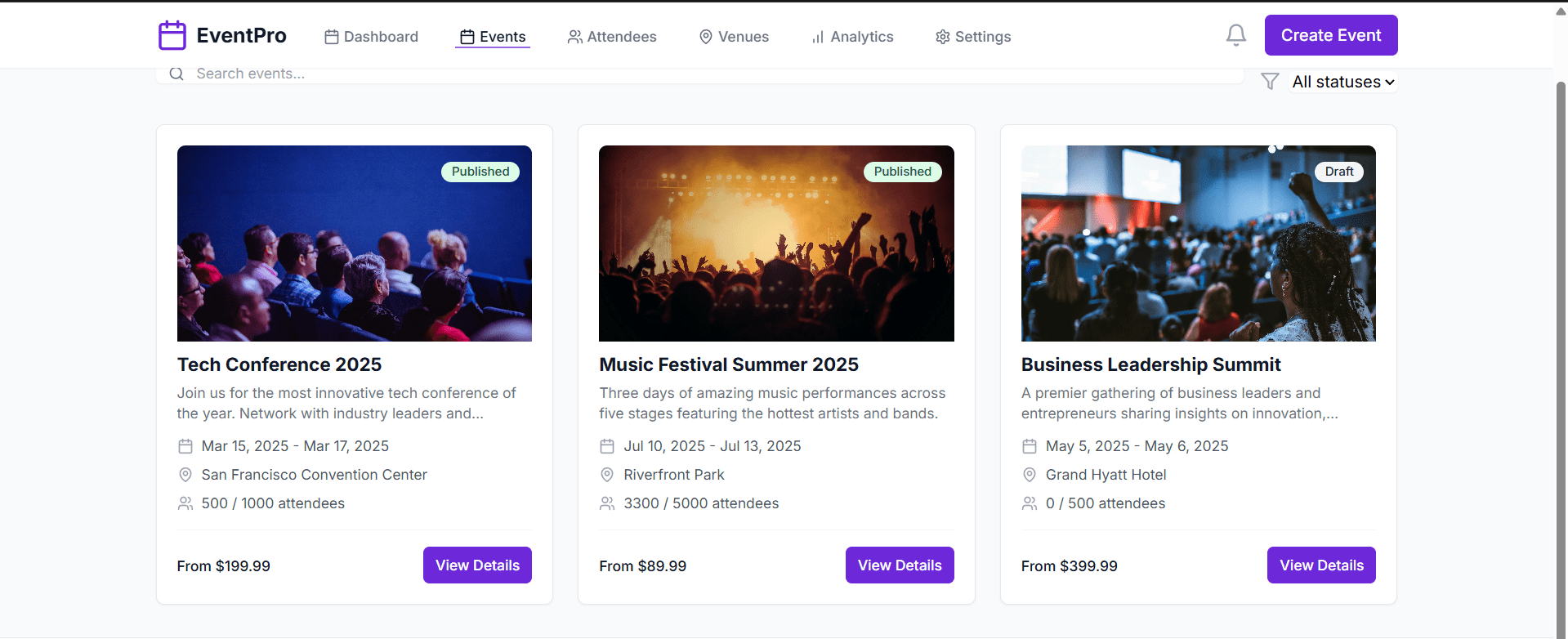
Task: Expand the All statuses dropdown
Action: pos(1342,82)
